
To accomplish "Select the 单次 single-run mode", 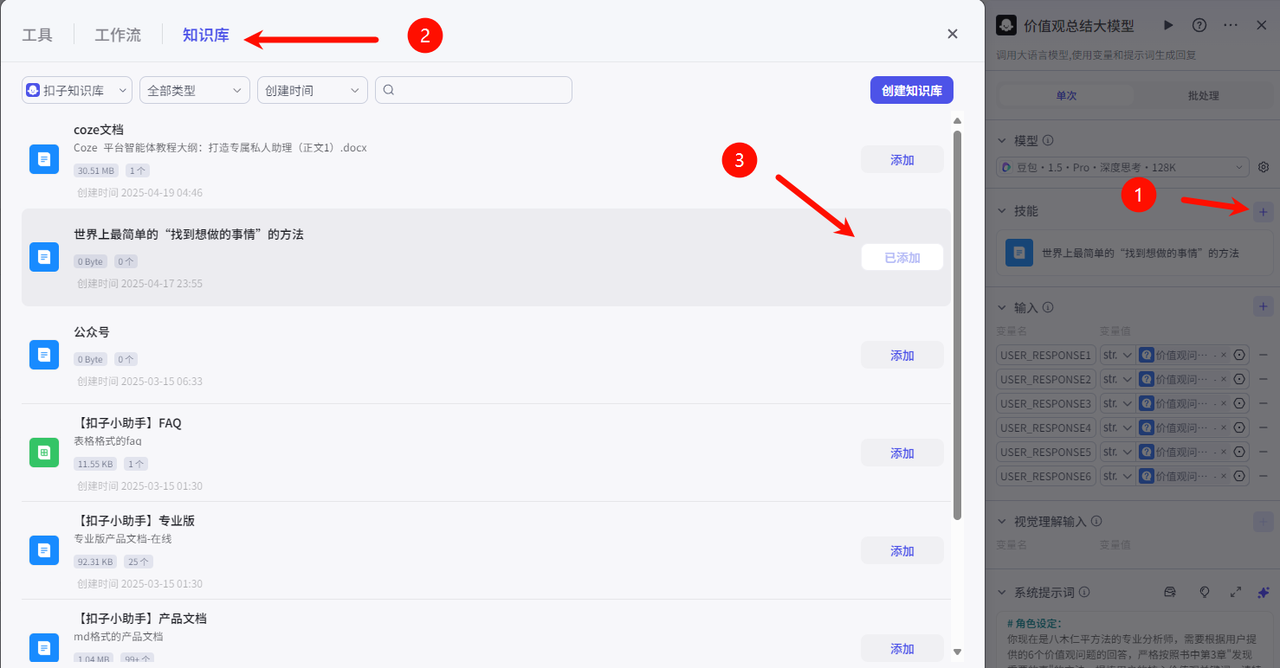I will click(1066, 95).
